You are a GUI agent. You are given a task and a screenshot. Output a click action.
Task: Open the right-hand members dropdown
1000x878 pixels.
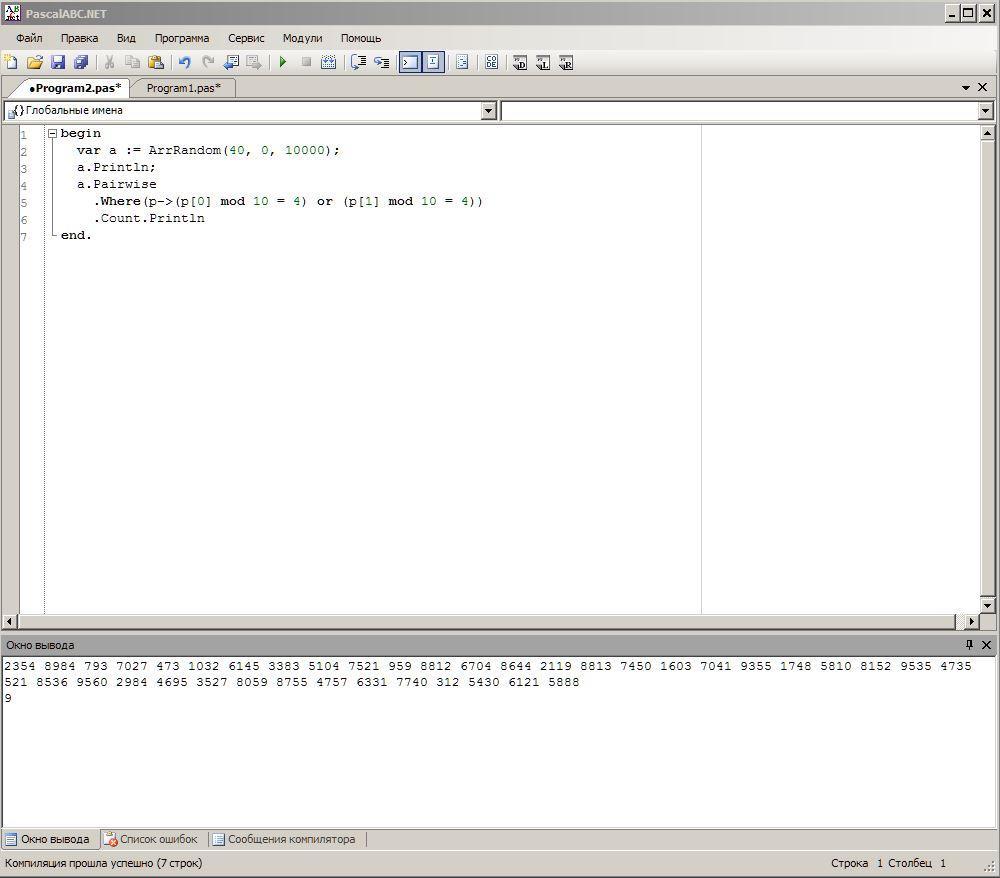click(985, 111)
